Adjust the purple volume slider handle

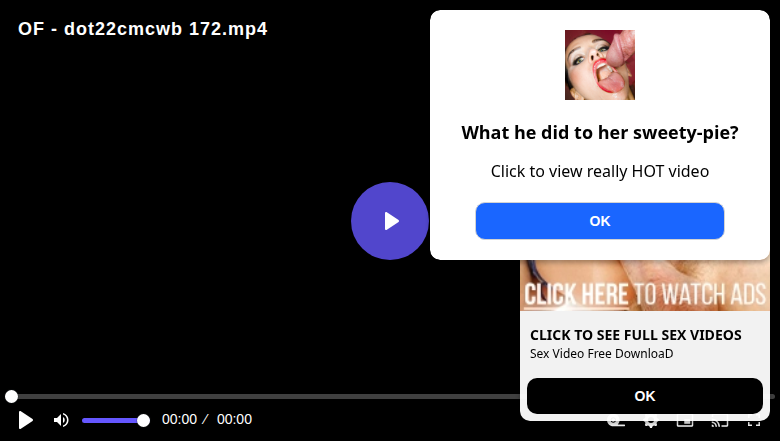tap(143, 421)
